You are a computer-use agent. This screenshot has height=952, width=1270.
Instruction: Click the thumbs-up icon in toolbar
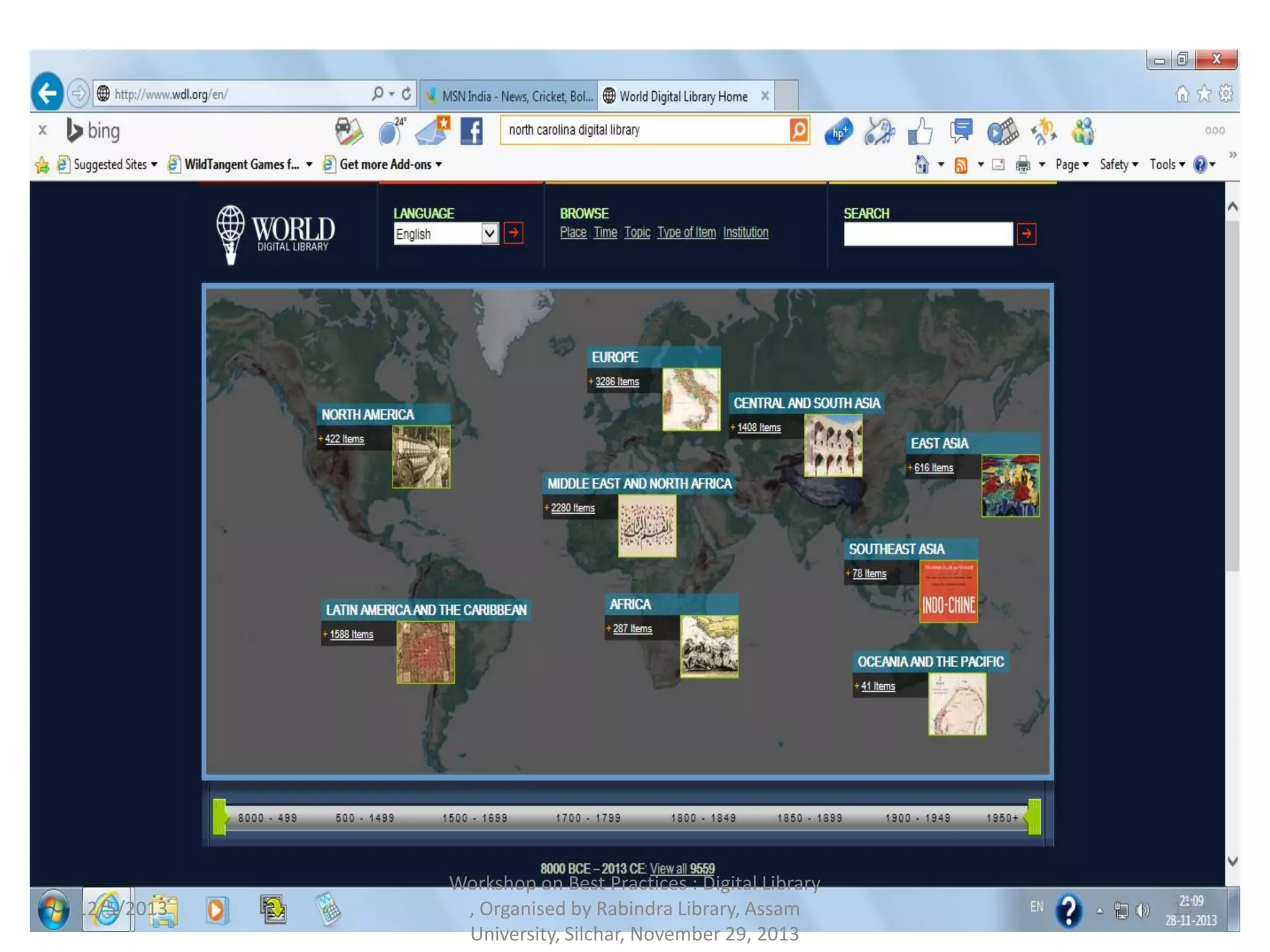point(920,131)
